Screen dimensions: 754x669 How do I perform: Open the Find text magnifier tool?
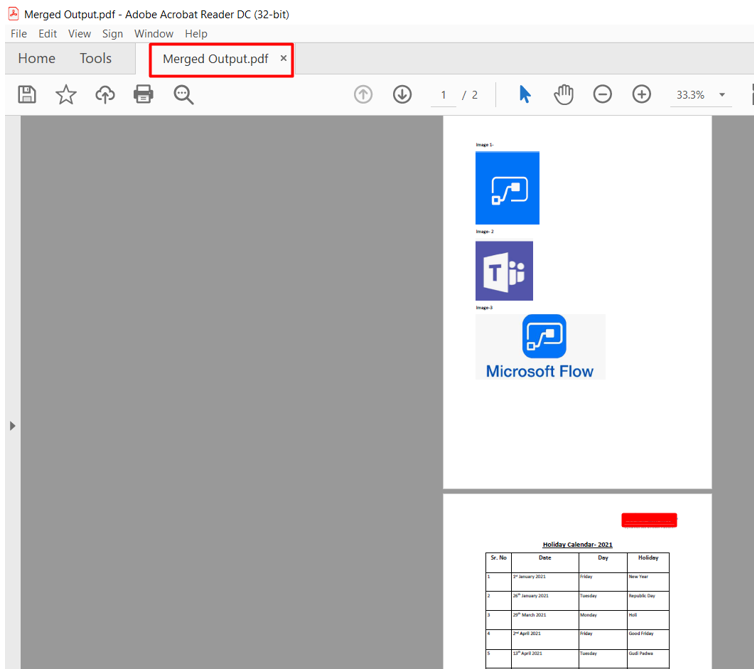pyautogui.click(x=183, y=95)
